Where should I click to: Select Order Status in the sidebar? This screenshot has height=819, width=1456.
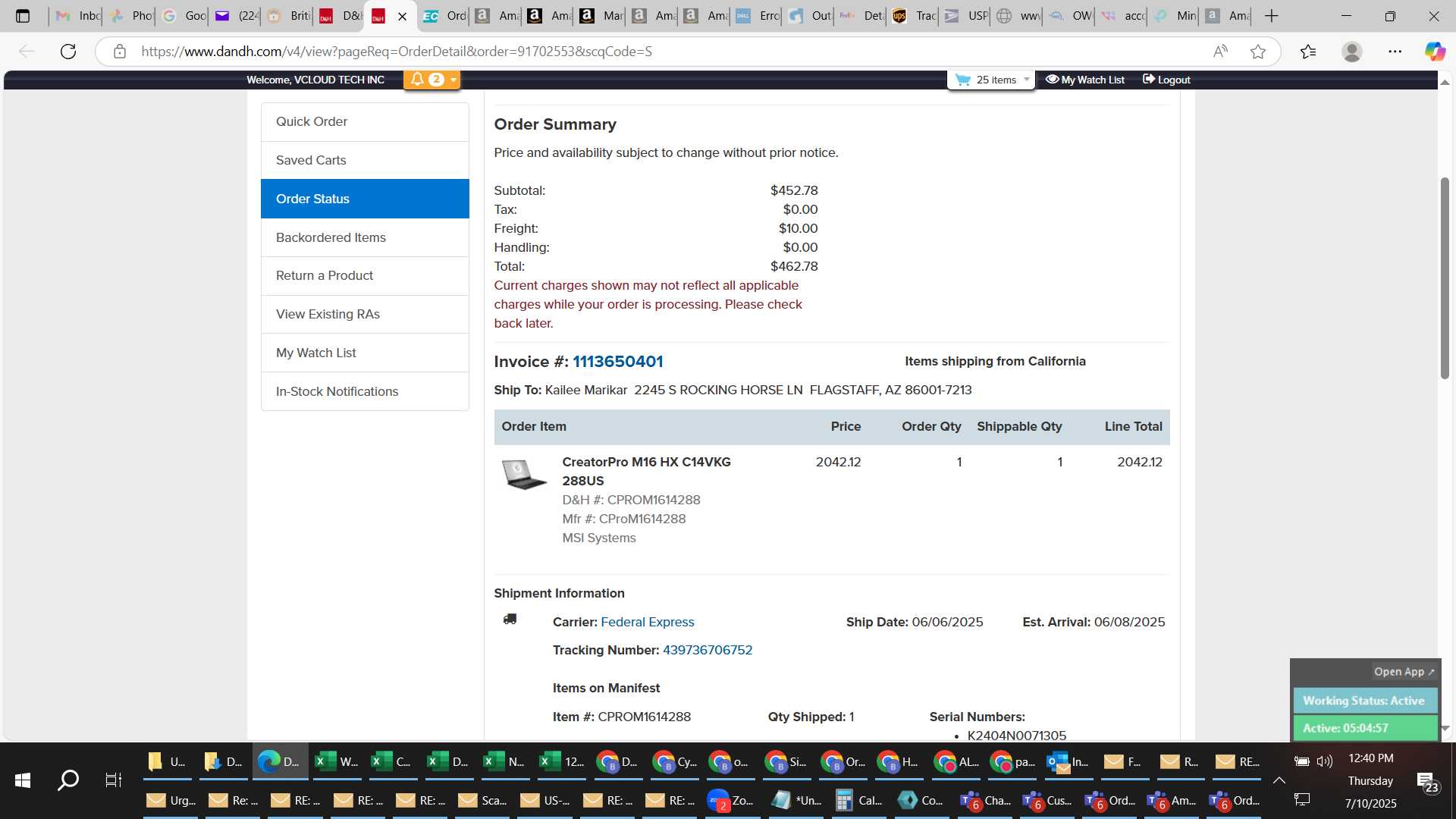(365, 199)
